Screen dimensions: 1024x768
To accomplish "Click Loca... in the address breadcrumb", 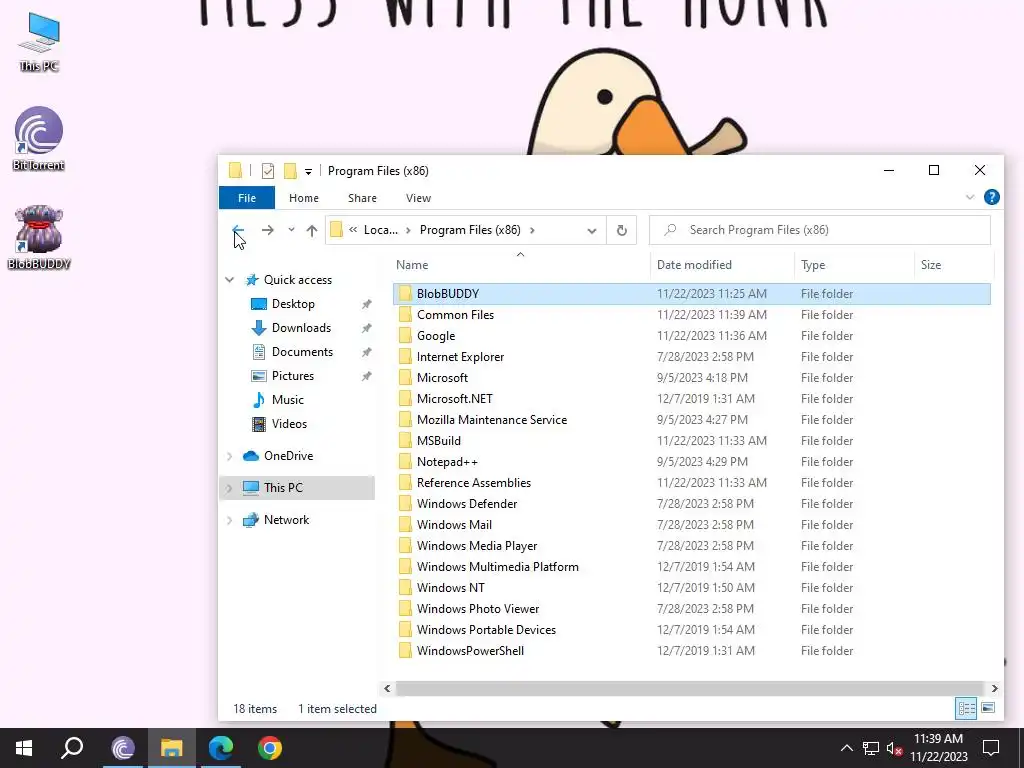I will point(381,230).
